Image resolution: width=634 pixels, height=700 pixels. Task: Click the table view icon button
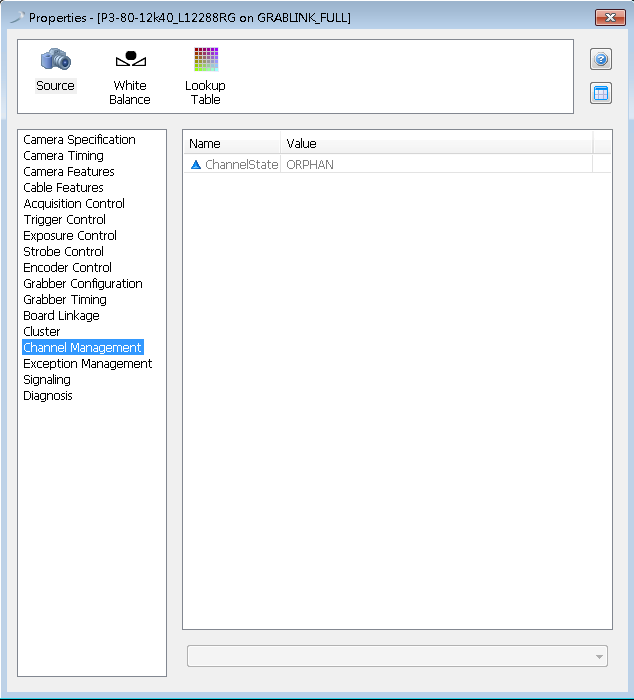click(601, 93)
